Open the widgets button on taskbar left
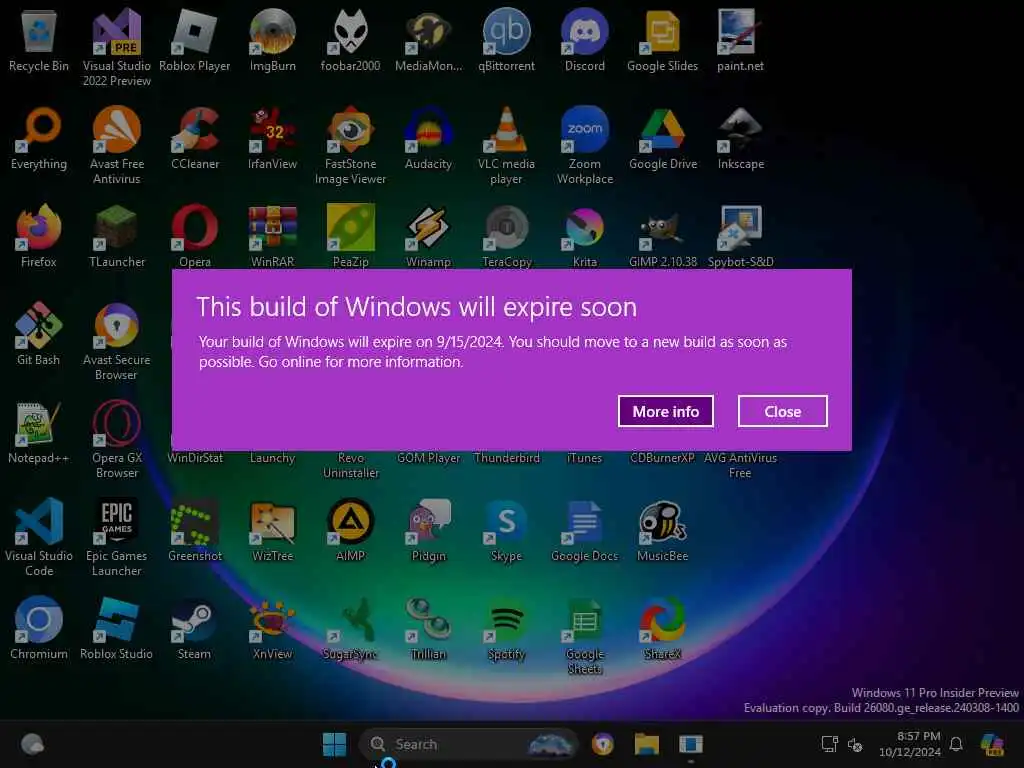 coord(32,744)
